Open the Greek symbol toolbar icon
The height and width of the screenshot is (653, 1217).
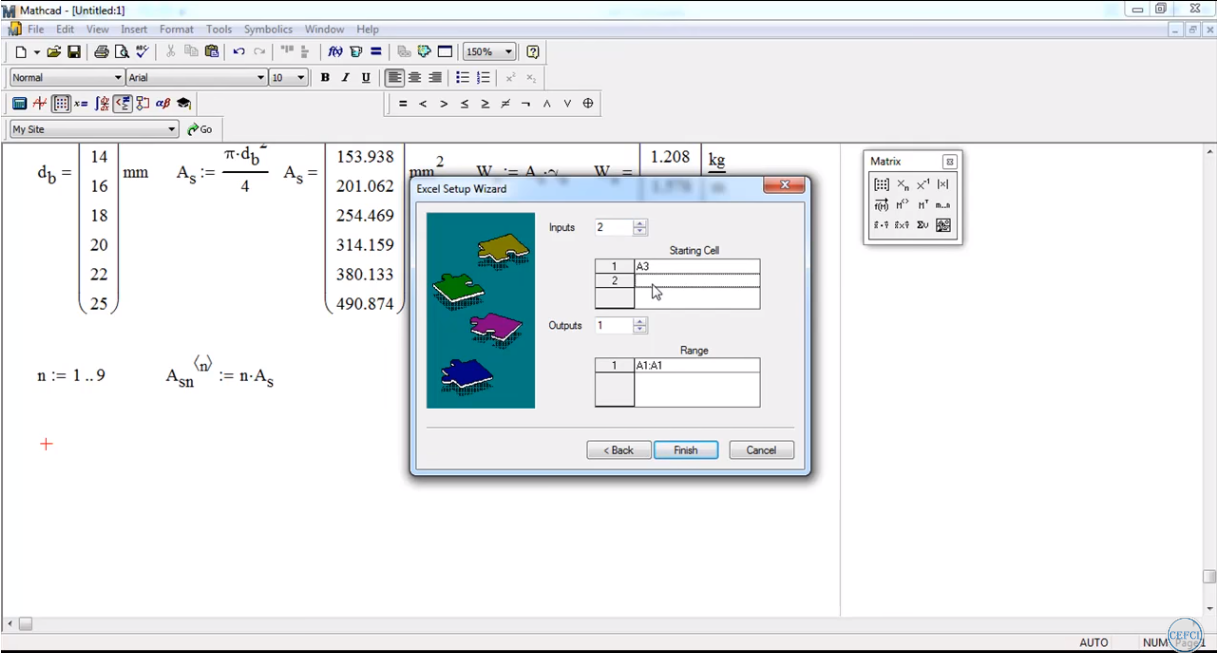(163, 103)
